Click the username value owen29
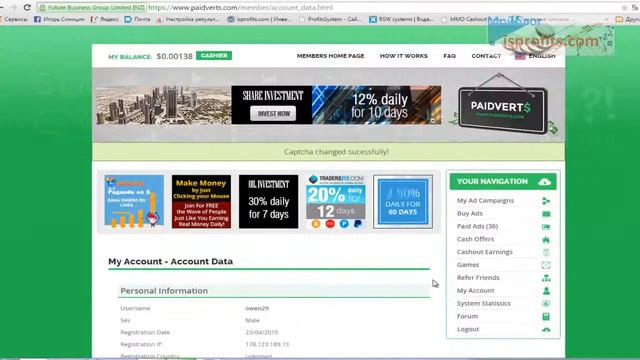The width and height of the screenshot is (640, 360). pos(257,309)
